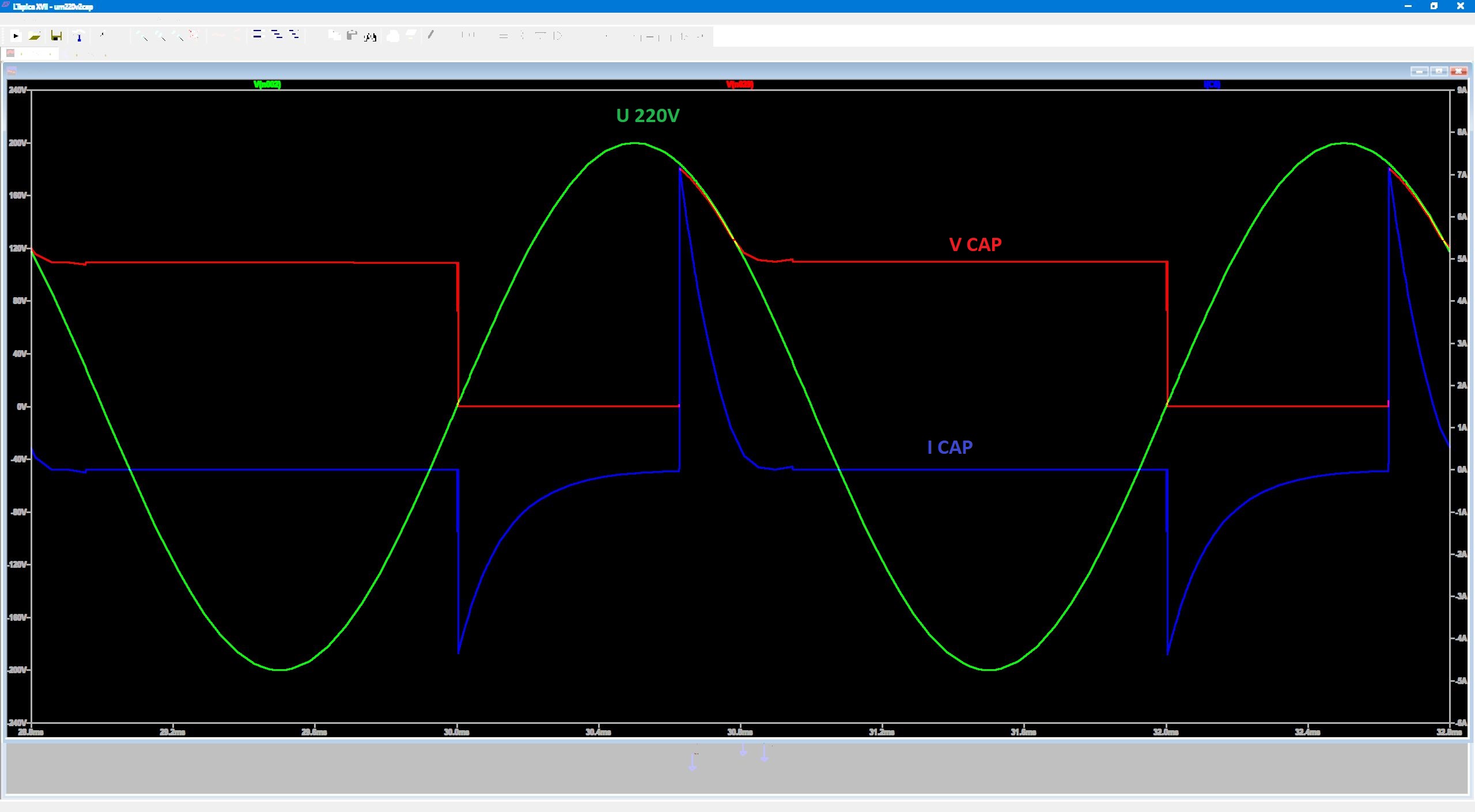This screenshot has width=1475, height=812.
Task: Open Pick Visible Traces tool
Action: point(219,36)
